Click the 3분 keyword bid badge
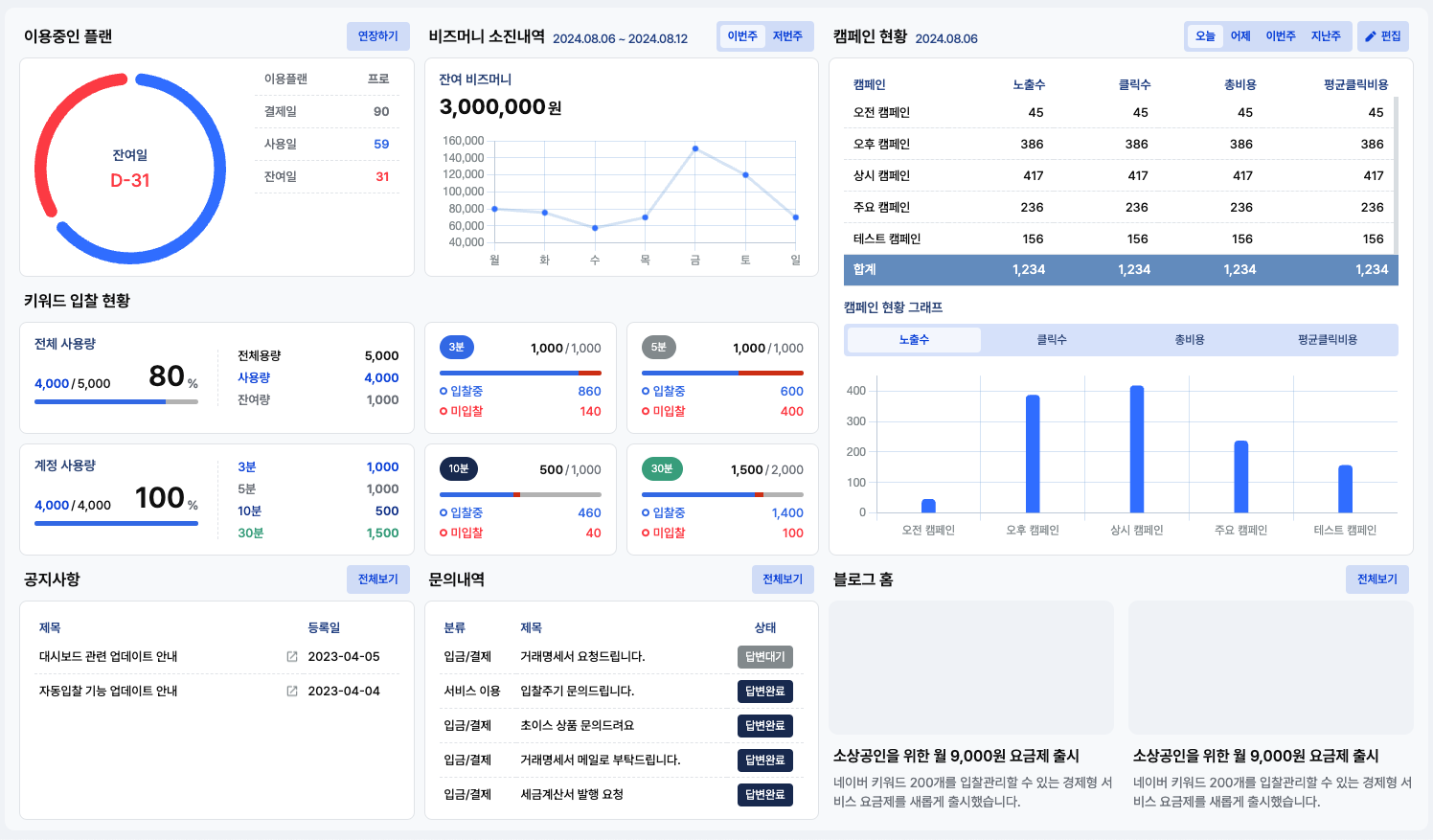 pyautogui.click(x=457, y=348)
